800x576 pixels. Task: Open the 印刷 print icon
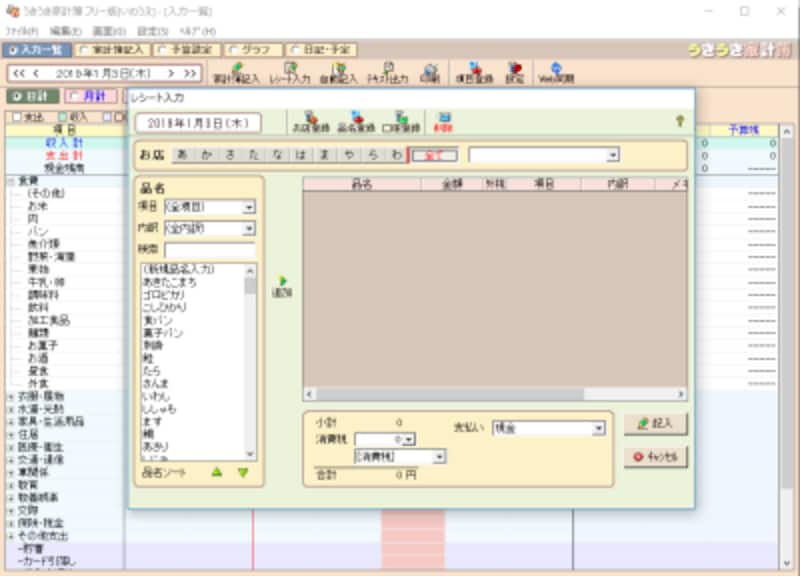click(x=432, y=73)
